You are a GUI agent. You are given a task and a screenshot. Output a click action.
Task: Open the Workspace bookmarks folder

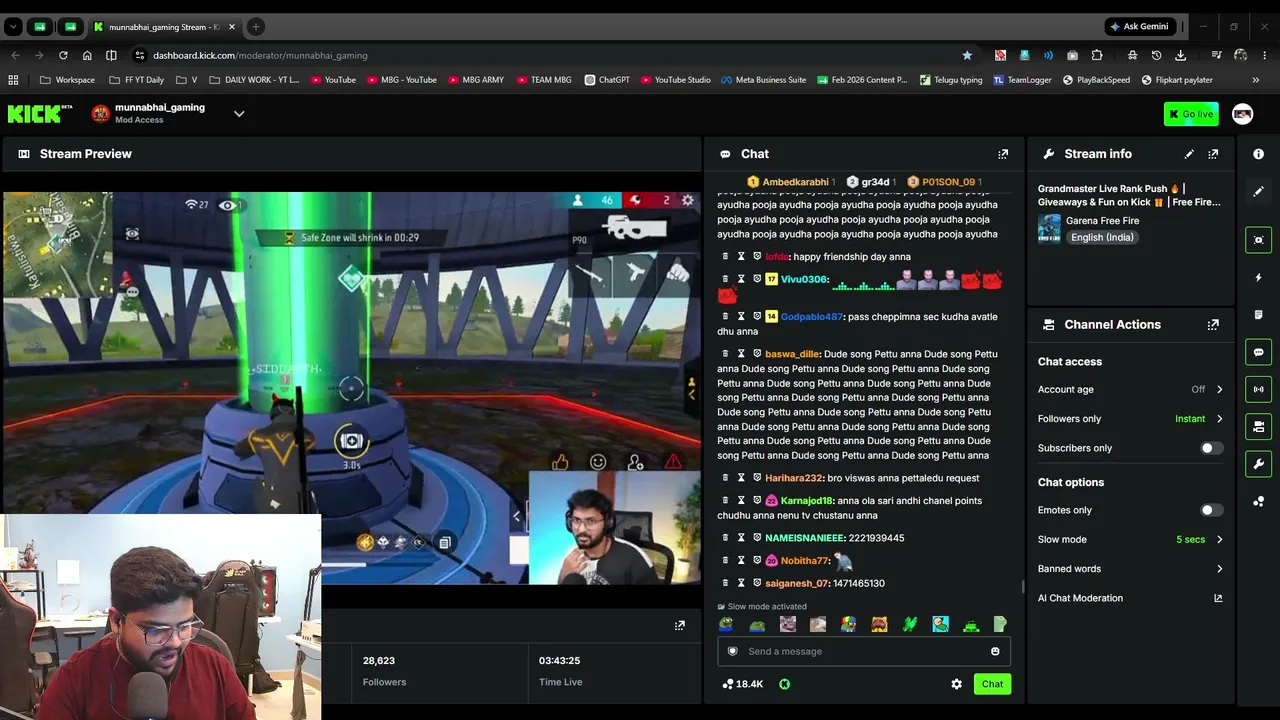[67, 80]
